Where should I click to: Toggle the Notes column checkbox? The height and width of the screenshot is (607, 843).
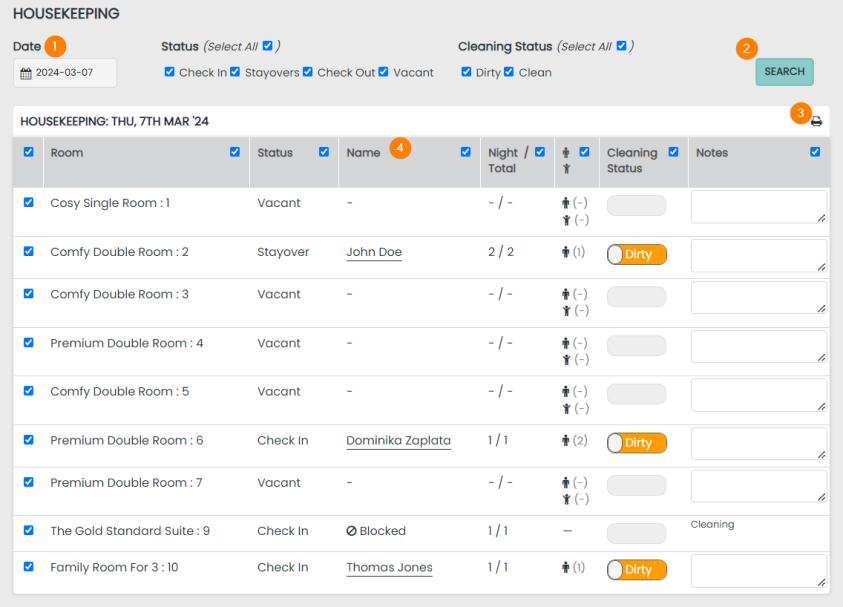pos(815,152)
